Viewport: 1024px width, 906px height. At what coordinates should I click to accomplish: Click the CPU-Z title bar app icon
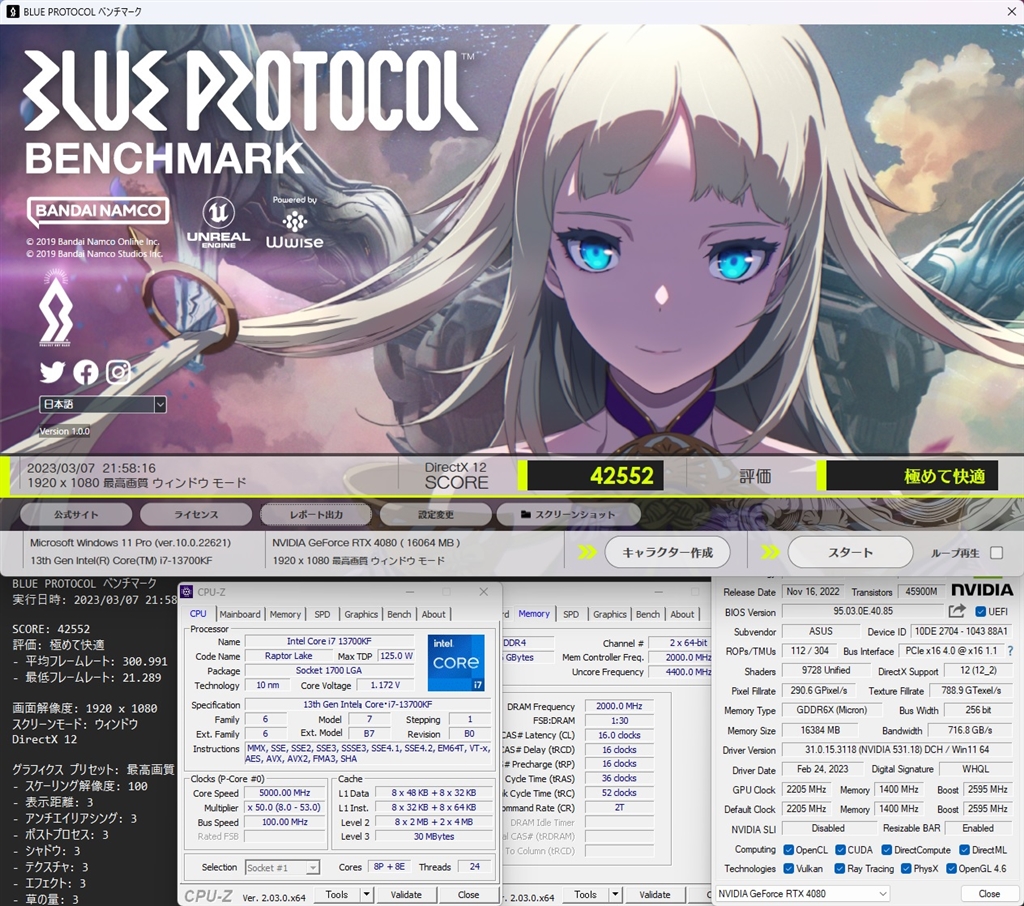(187, 592)
